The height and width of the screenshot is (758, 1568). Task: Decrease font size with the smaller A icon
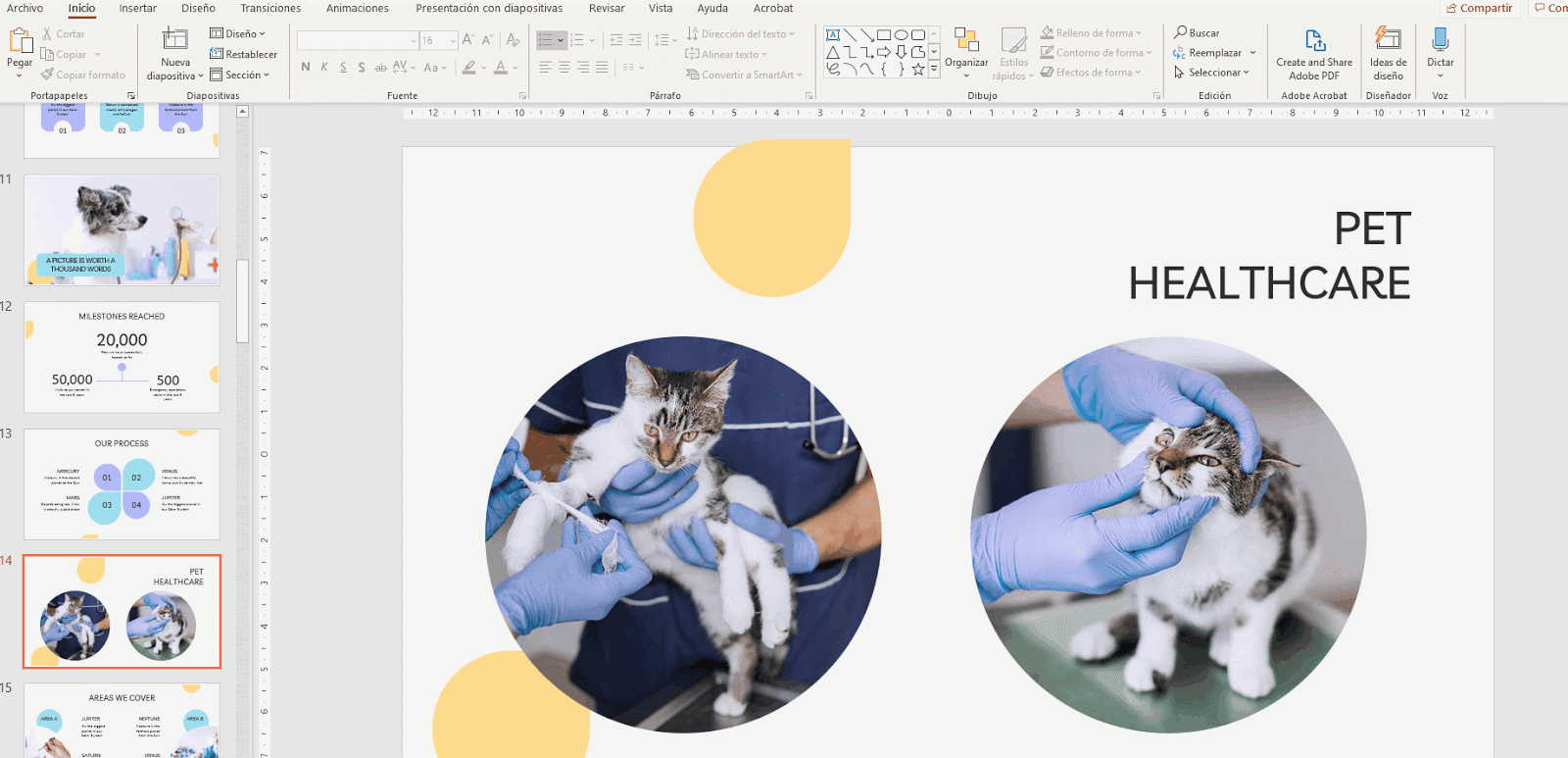[x=487, y=40]
